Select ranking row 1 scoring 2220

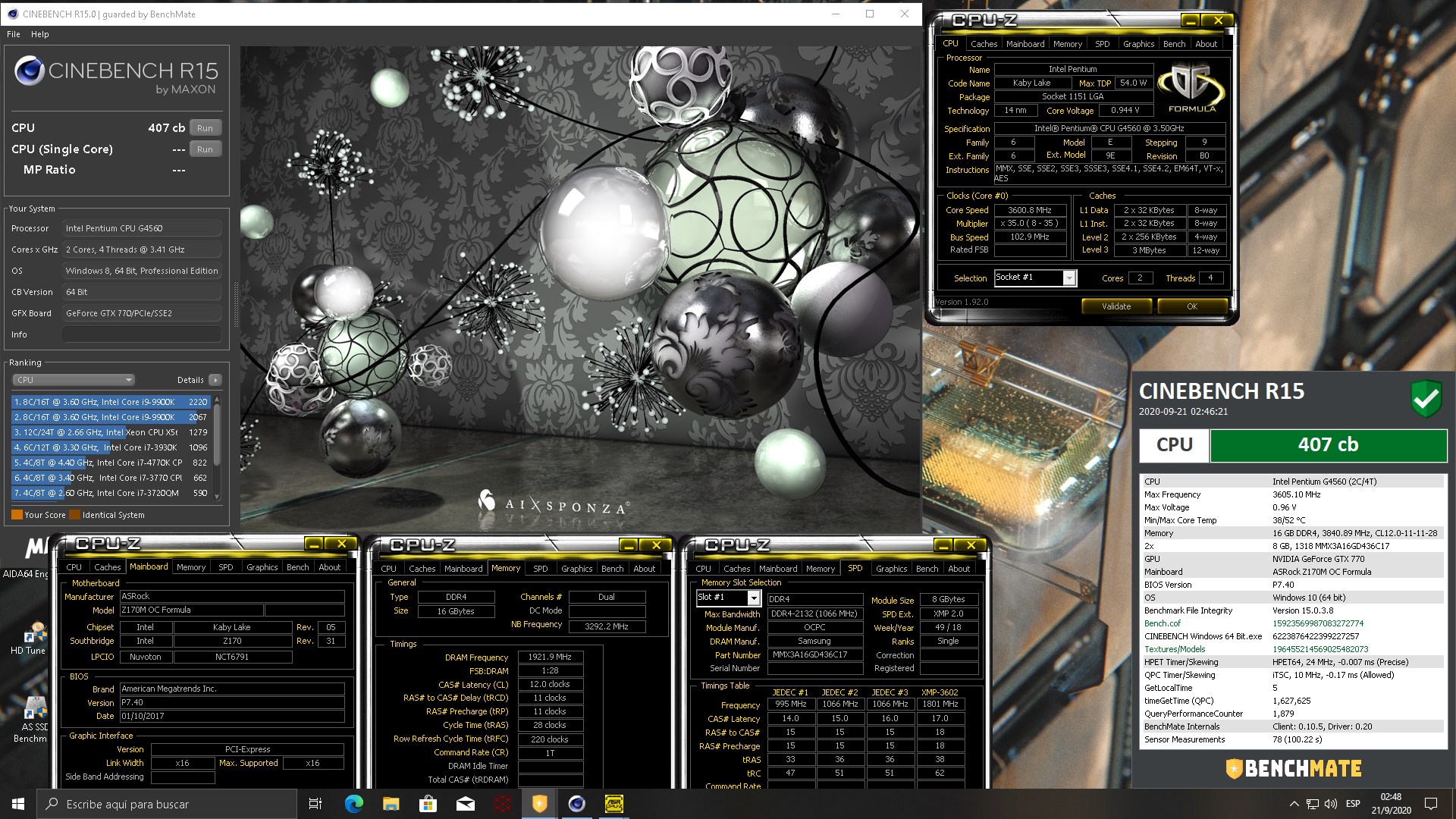pyautogui.click(x=111, y=402)
